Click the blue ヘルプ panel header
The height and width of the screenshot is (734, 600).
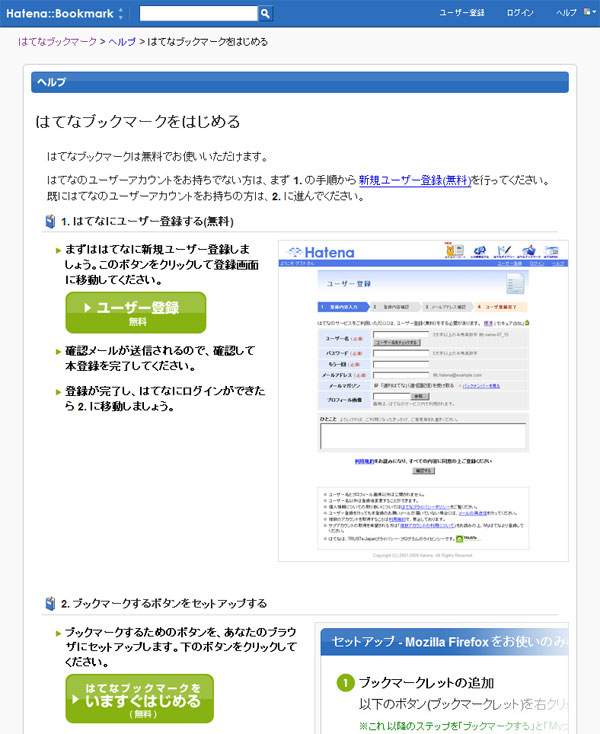(x=300, y=82)
